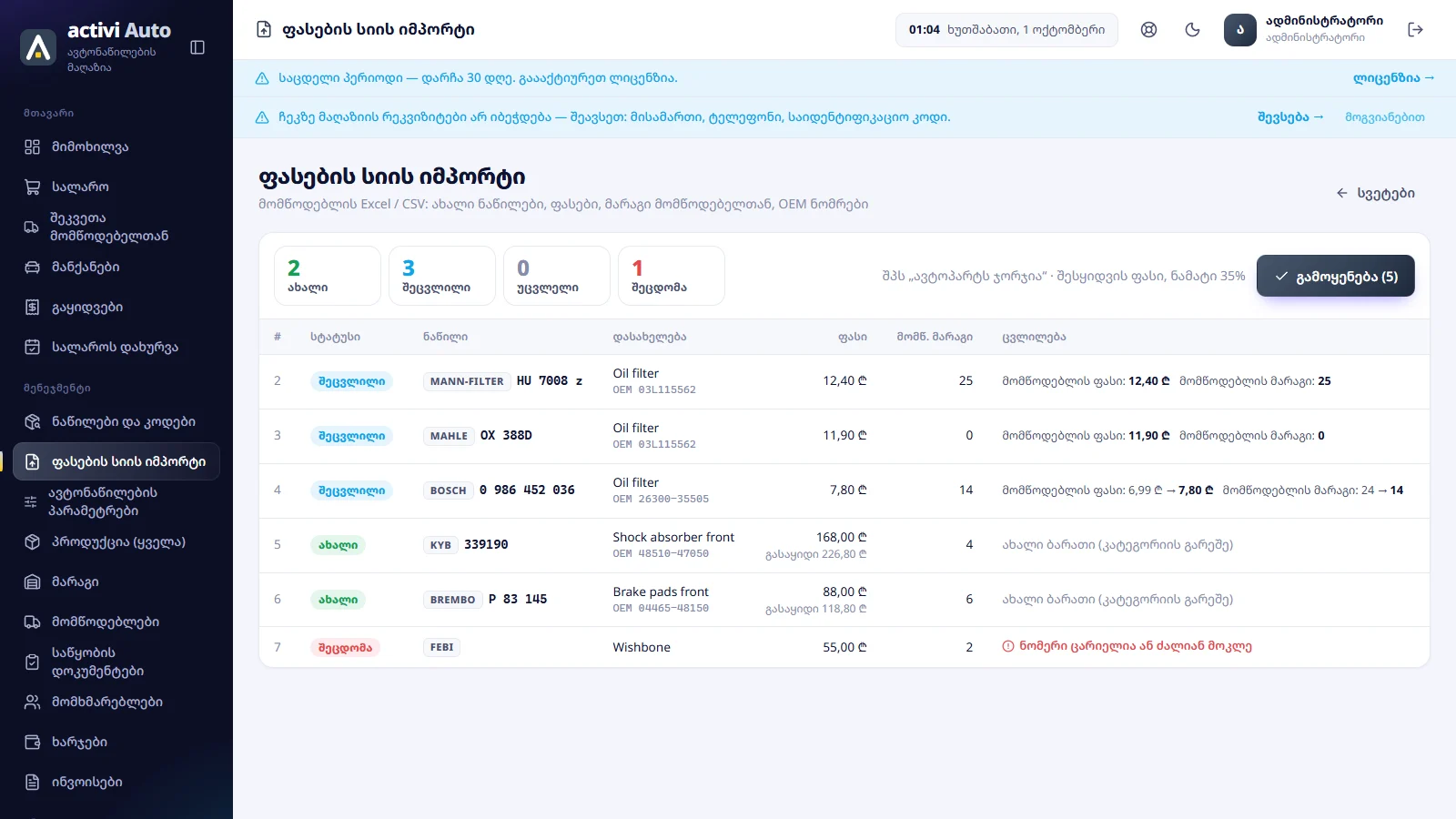The width and height of the screenshot is (1456, 819).
Task: Click the error message ნომერი ცარიელია
Action: 1127,647
